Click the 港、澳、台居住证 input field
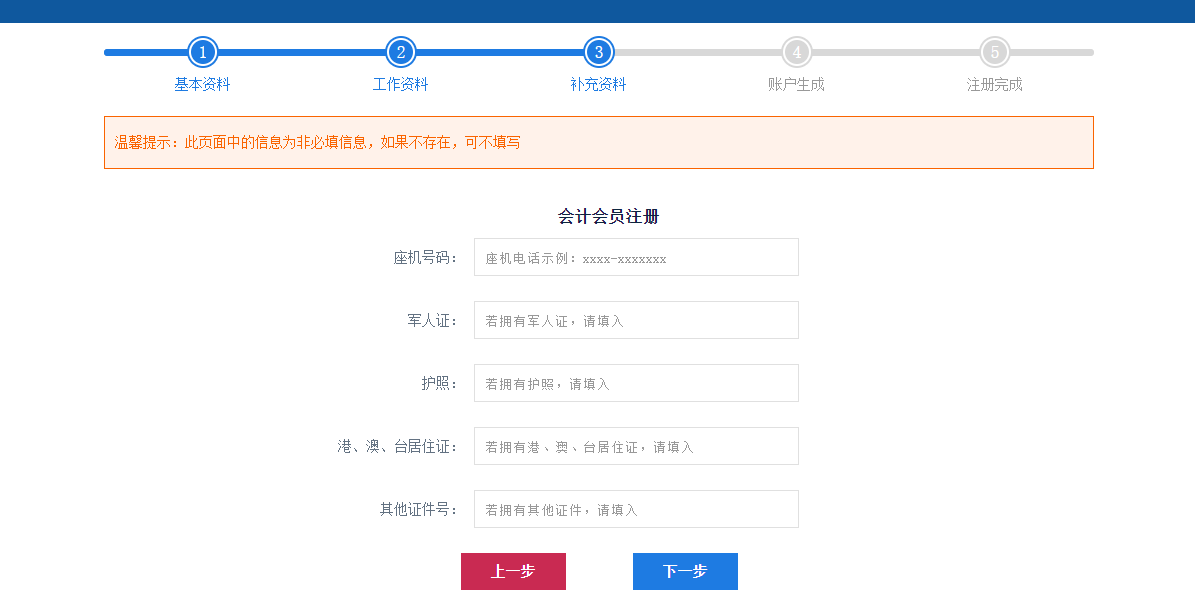 [x=636, y=446]
